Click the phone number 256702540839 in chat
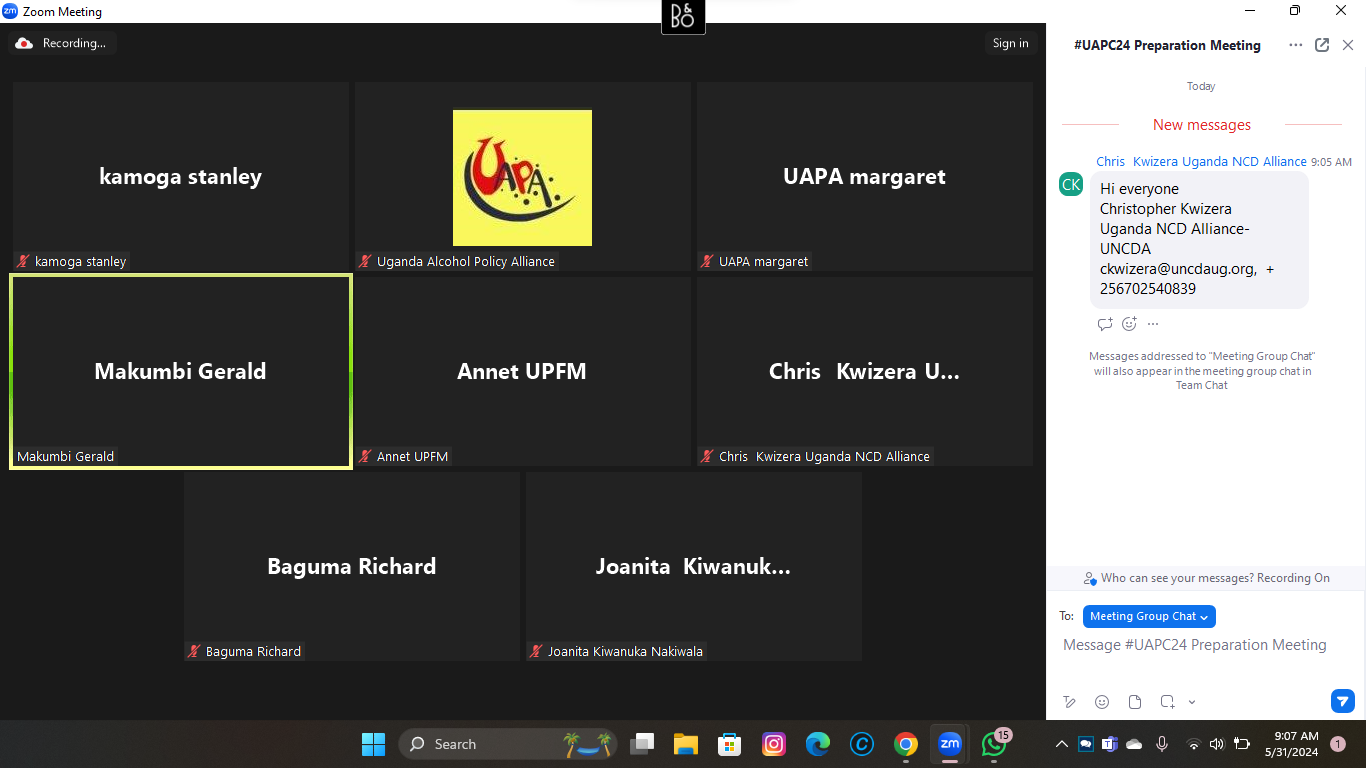This screenshot has width=1366, height=768. [x=1148, y=289]
